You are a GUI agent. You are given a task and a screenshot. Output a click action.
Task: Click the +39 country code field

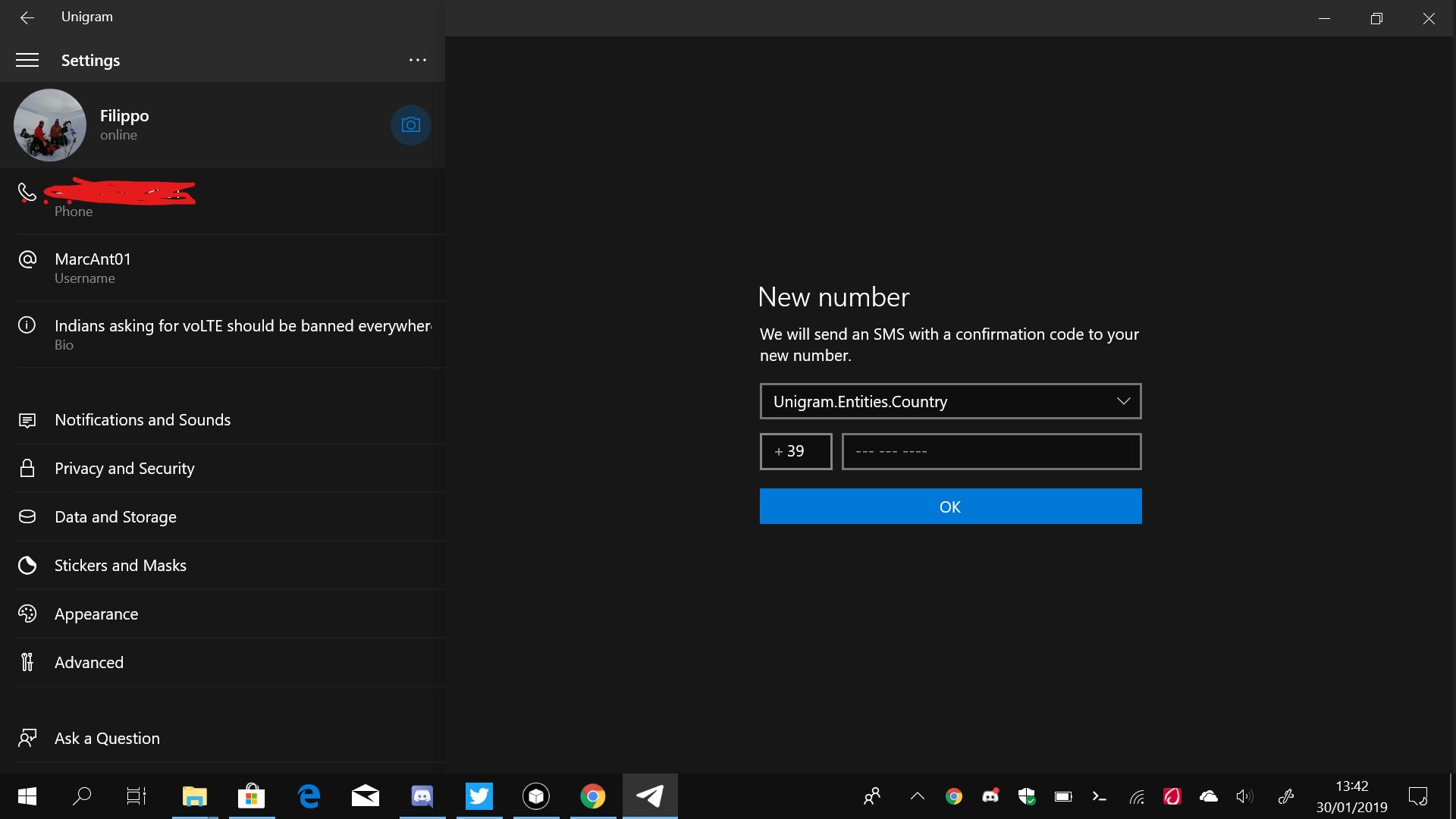coord(796,452)
